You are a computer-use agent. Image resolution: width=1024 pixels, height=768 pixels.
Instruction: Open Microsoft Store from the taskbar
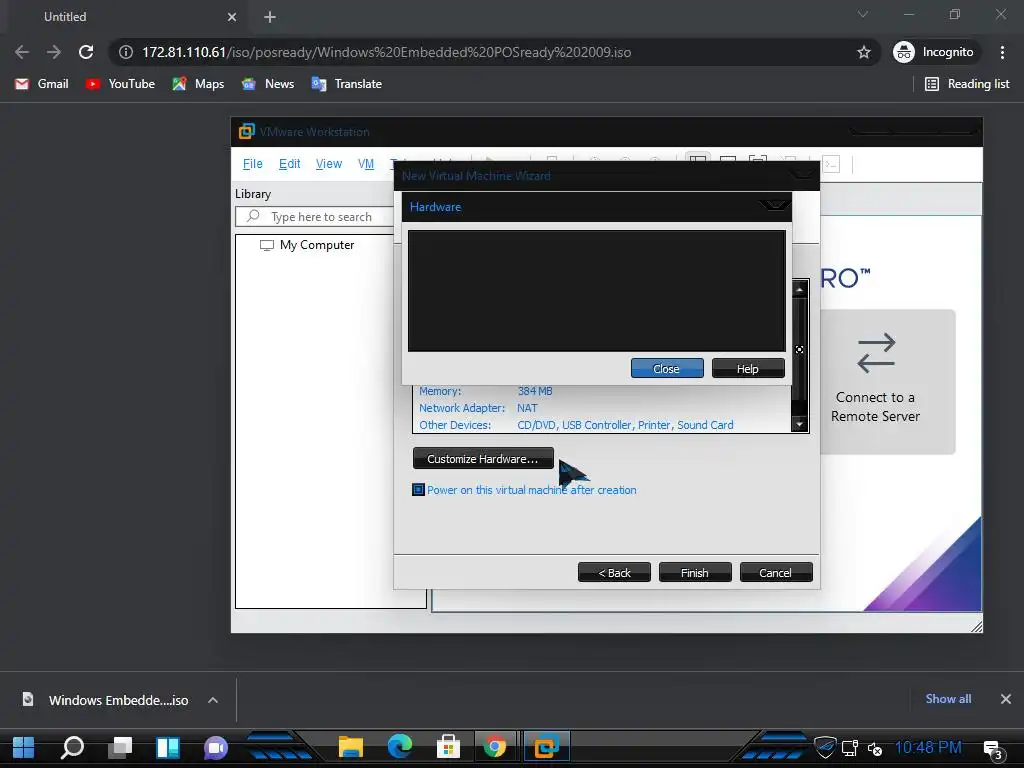pos(448,747)
